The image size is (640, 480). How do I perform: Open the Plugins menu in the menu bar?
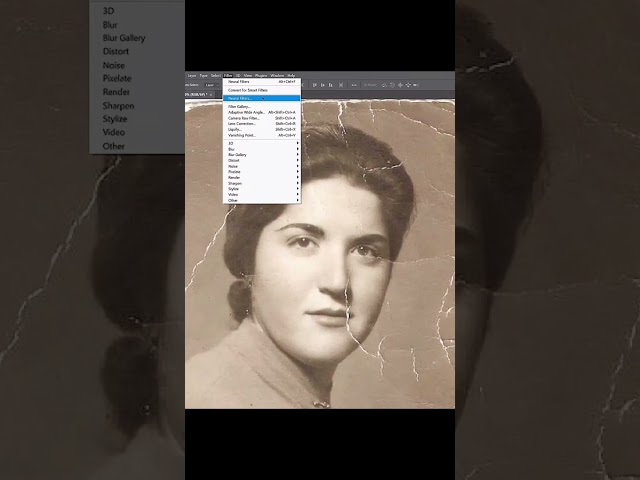tap(261, 76)
